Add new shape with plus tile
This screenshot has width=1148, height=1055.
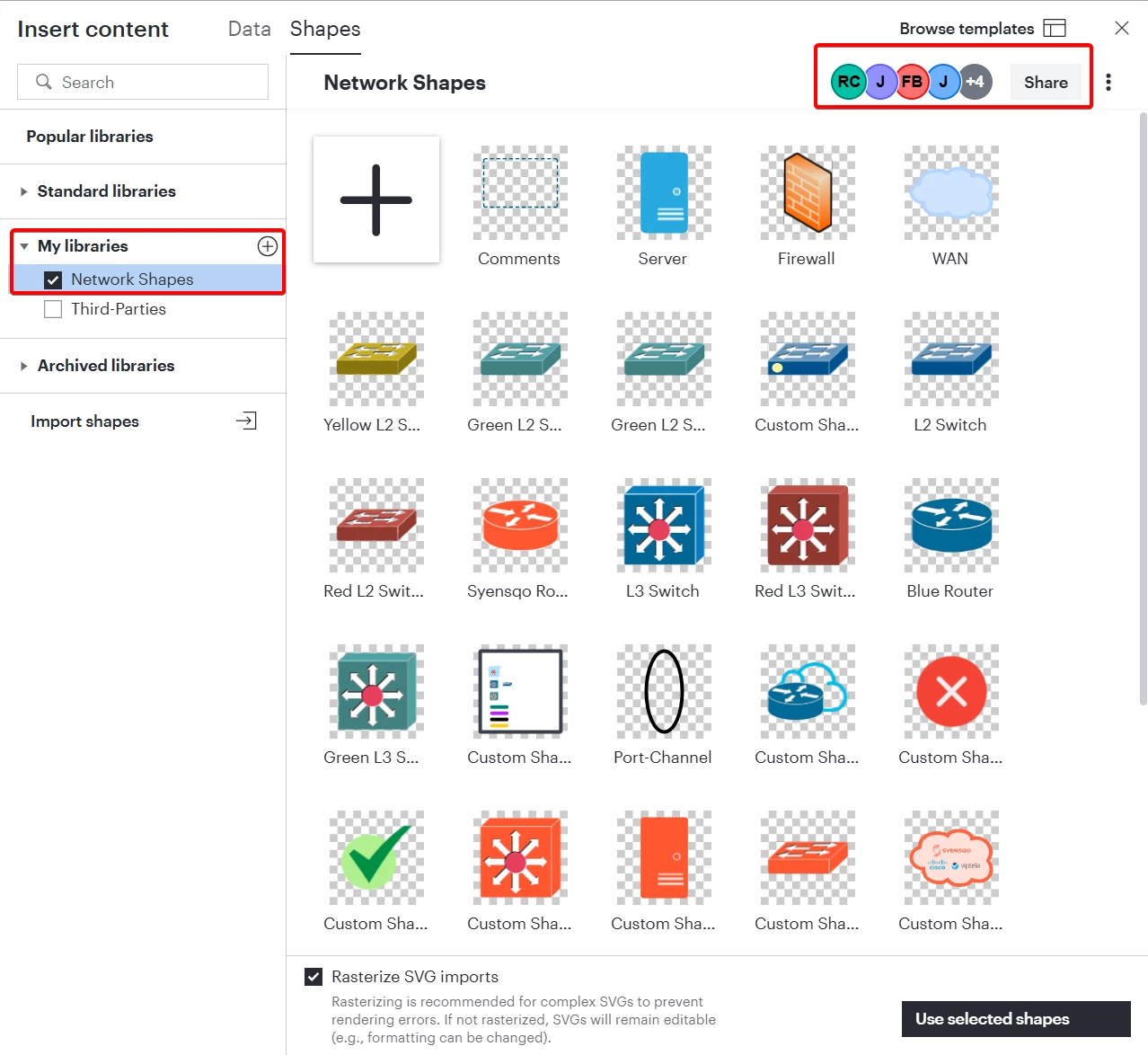click(x=376, y=199)
